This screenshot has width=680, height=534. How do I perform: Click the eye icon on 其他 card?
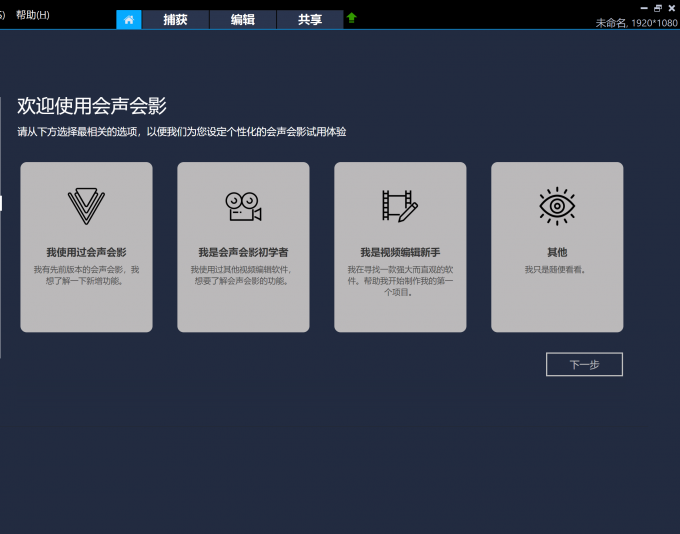557,206
